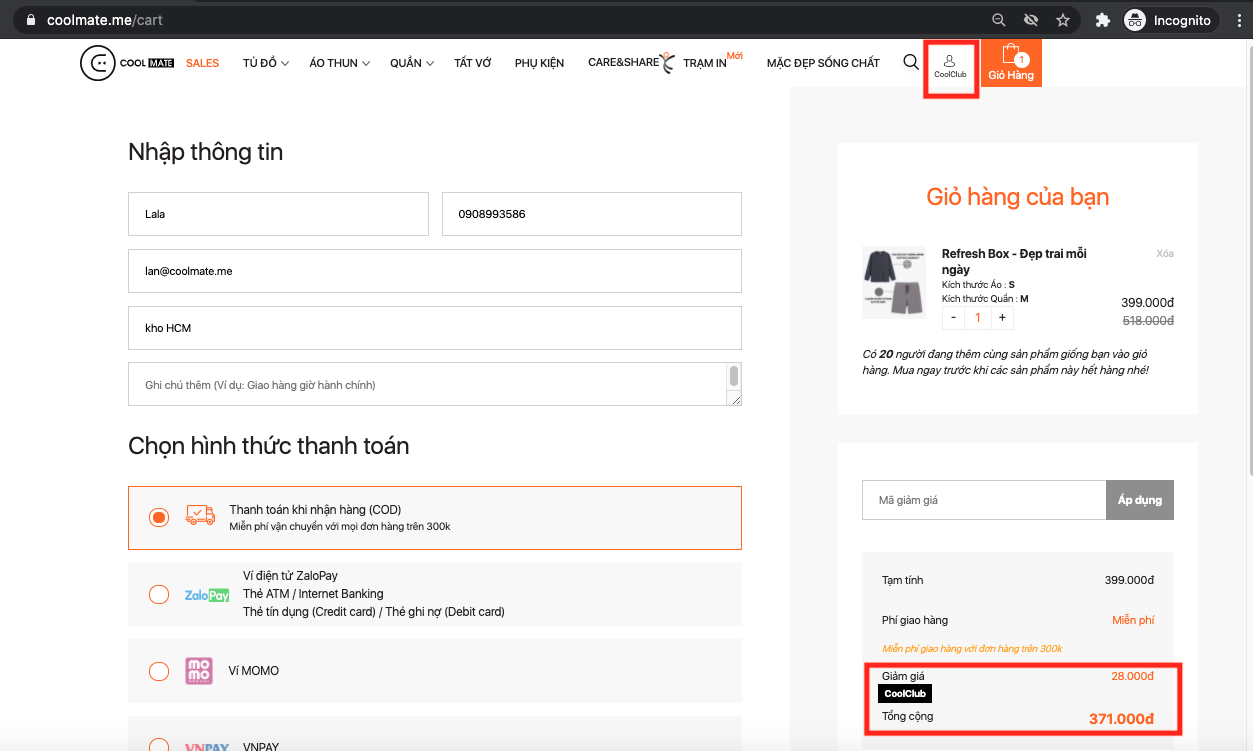Click the MoMo wallet logo
The width and height of the screenshot is (1253, 751).
[199, 671]
